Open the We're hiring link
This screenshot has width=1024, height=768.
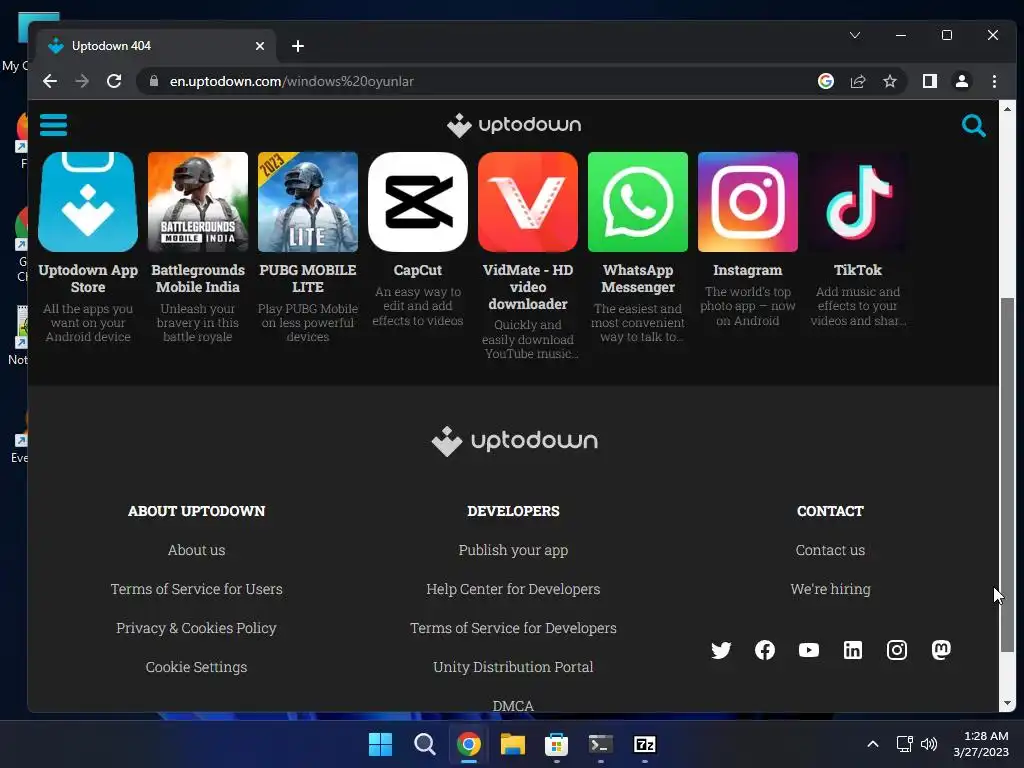[x=830, y=589]
